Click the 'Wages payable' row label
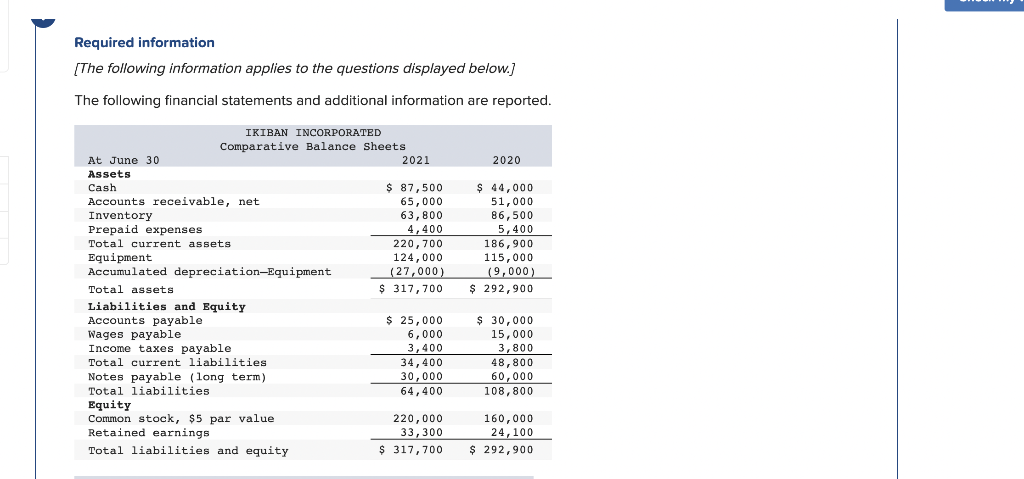Image resolution: width=1024 pixels, height=479 pixels. click(x=135, y=335)
